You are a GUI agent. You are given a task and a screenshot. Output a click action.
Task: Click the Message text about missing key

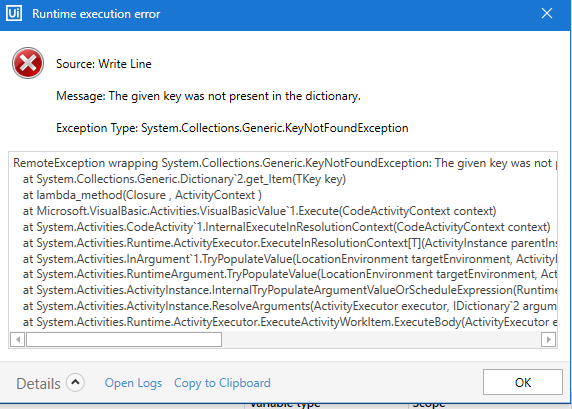tap(208, 96)
